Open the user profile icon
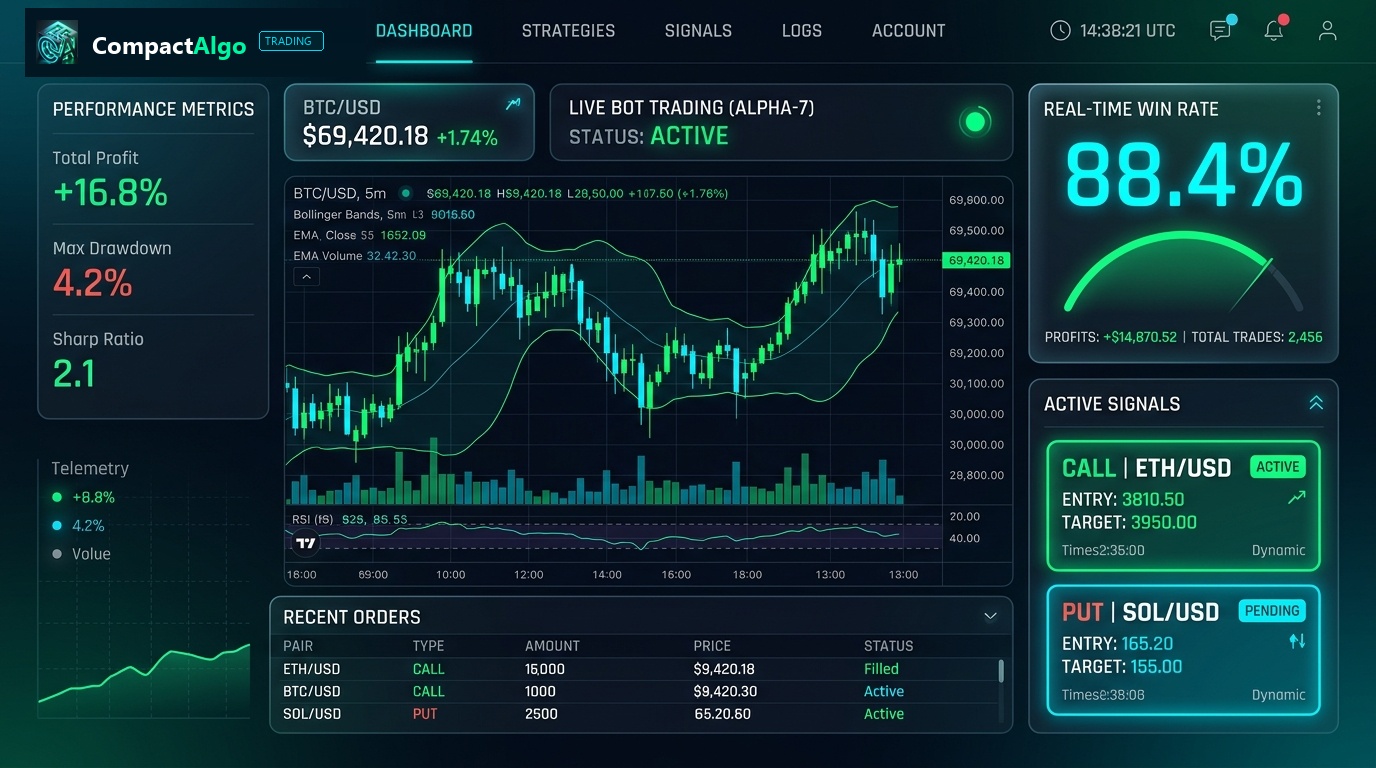Image resolution: width=1376 pixels, height=768 pixels. [x=1327, y=30]
